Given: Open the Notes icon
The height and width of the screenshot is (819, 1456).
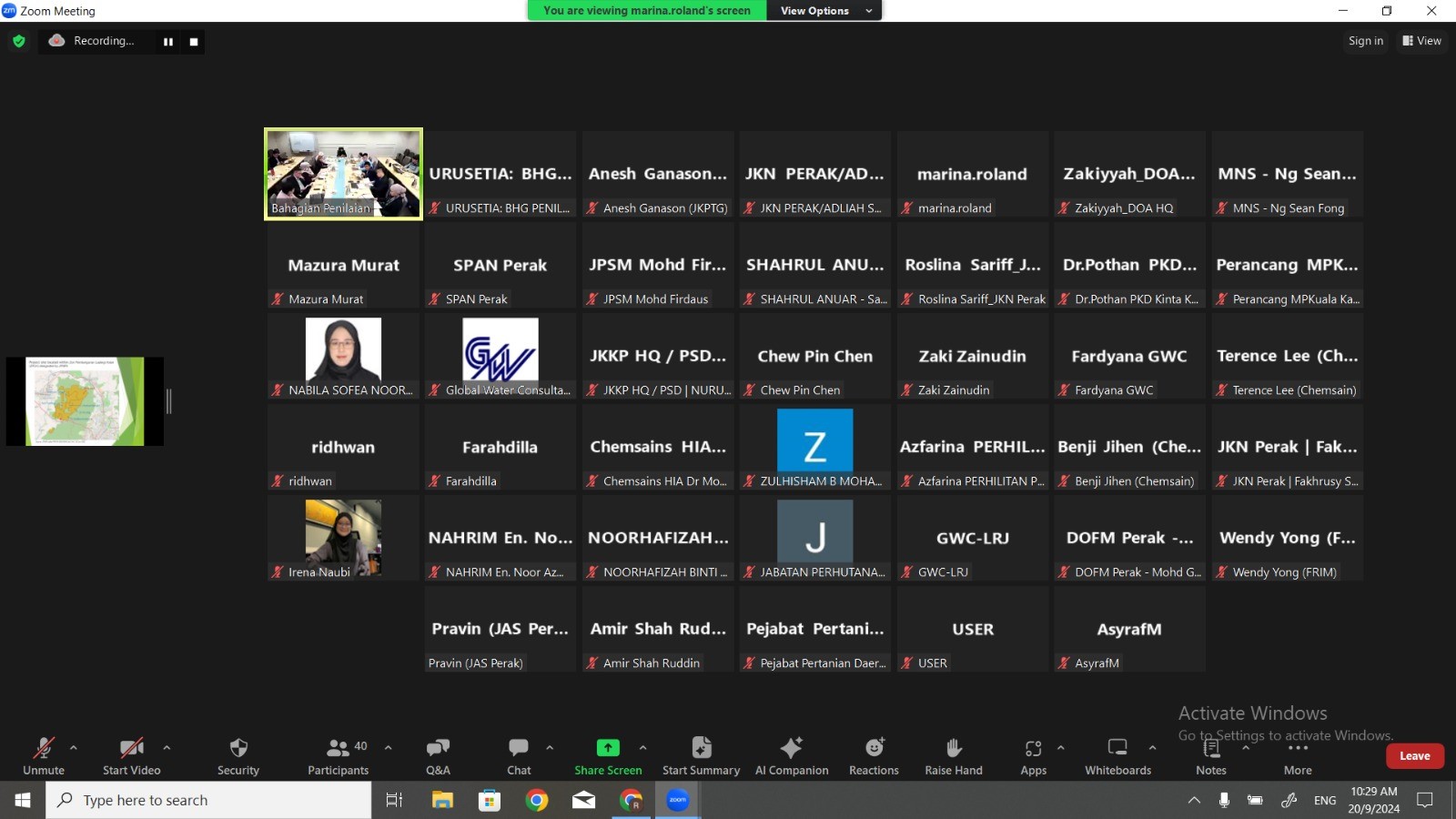Looking at the screenshot, I should point(1211,748).
